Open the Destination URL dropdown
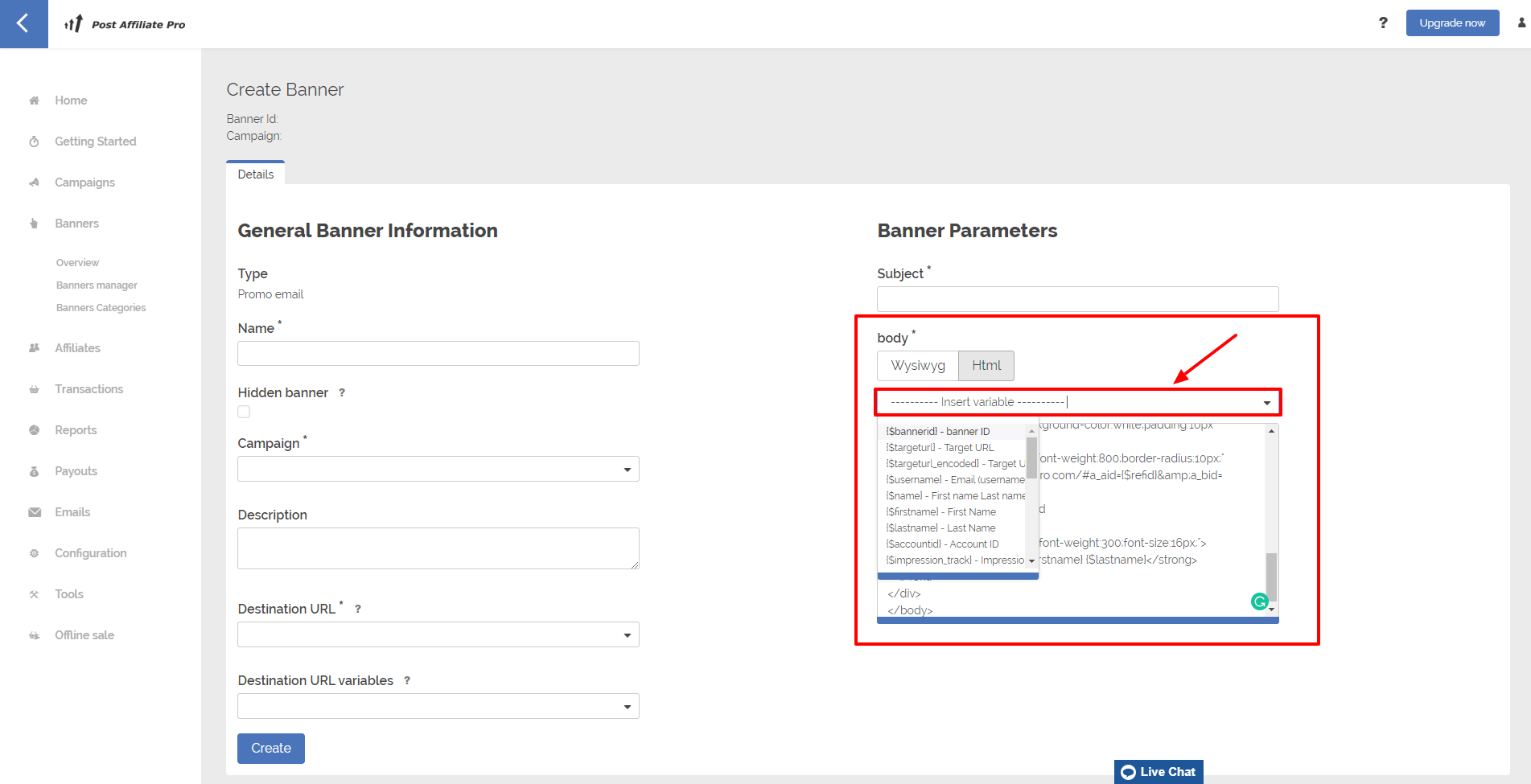 click(438, 635)
